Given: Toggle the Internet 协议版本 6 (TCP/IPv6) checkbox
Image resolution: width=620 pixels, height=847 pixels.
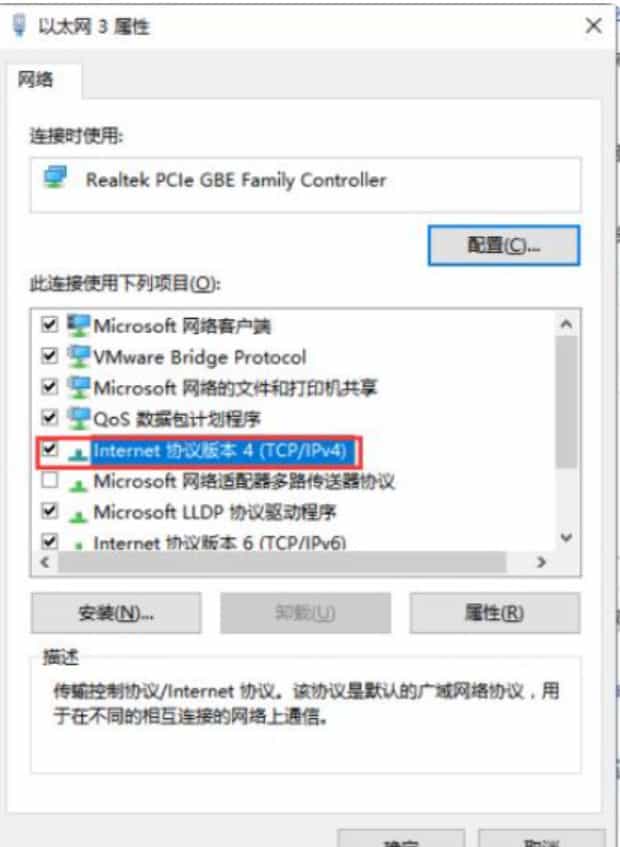Looking at the screenshot, I should [x=50, y=541].
